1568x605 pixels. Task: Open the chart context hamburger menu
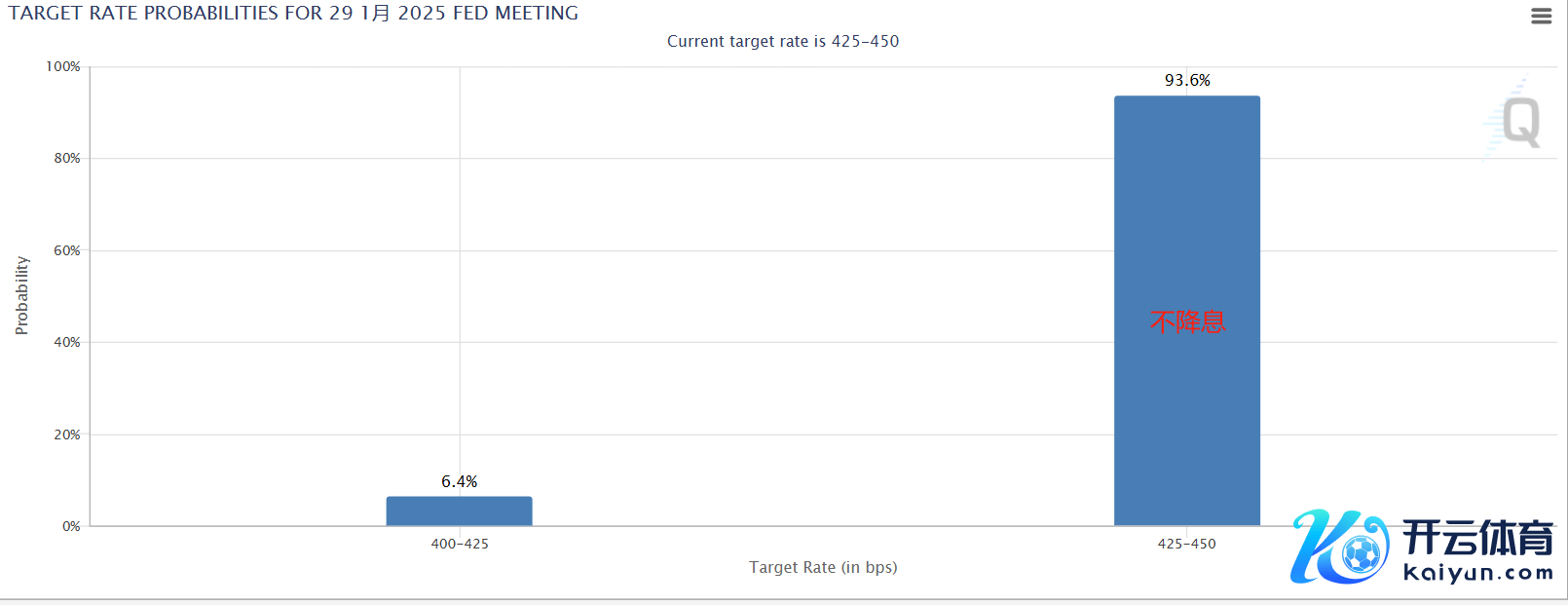[x=1541, y=17]
